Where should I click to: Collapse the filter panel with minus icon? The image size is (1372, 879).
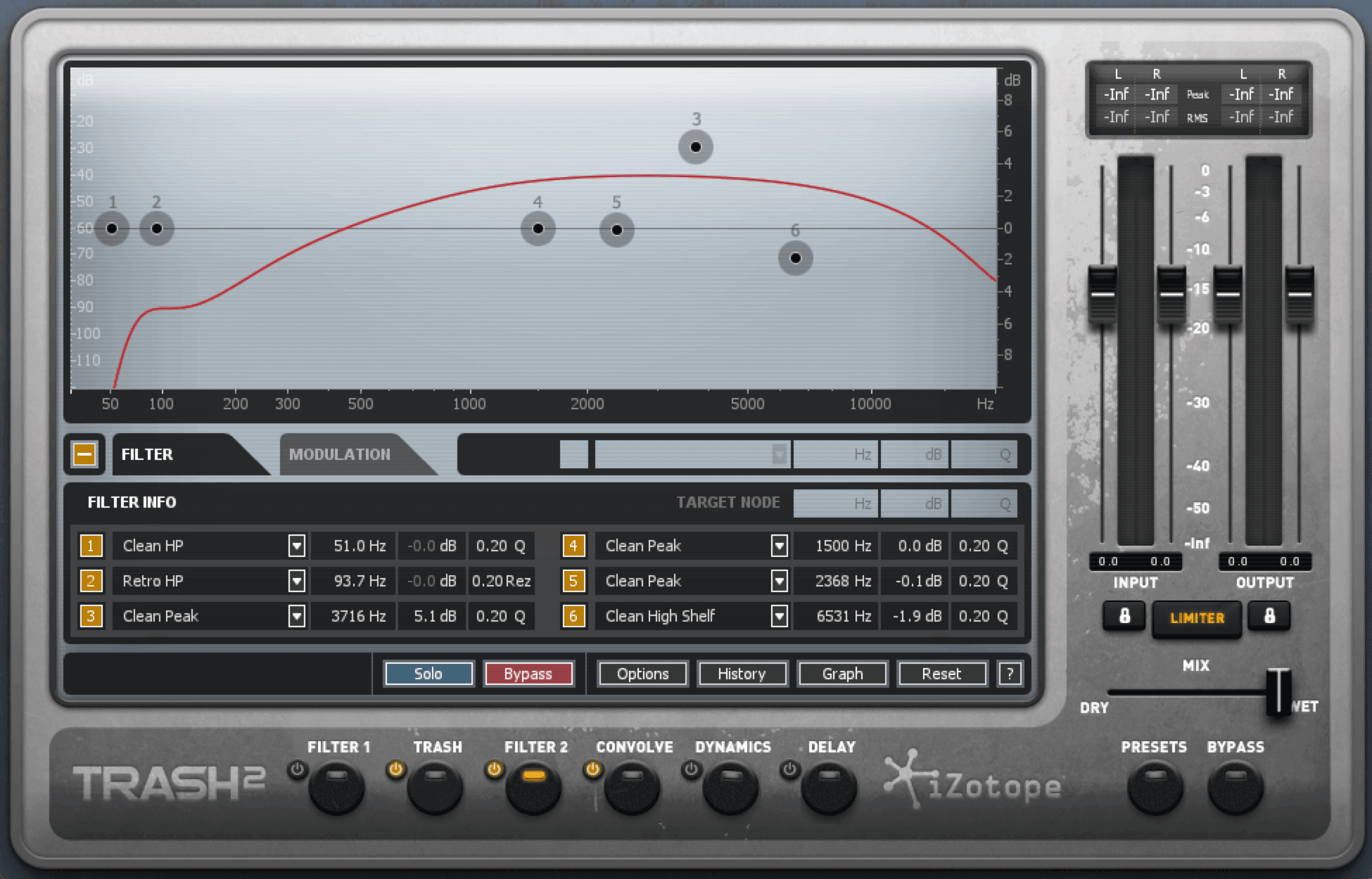pyautogui.click(x=84, y=454)
